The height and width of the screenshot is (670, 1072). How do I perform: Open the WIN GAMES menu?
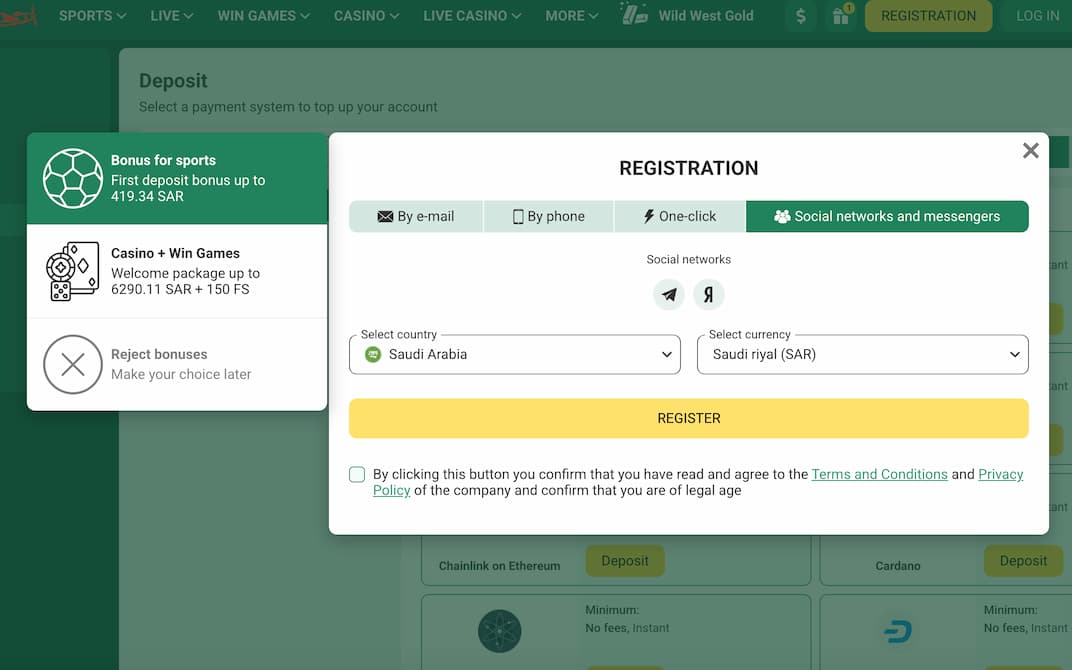pyautogui.click(x=263, y=16)
